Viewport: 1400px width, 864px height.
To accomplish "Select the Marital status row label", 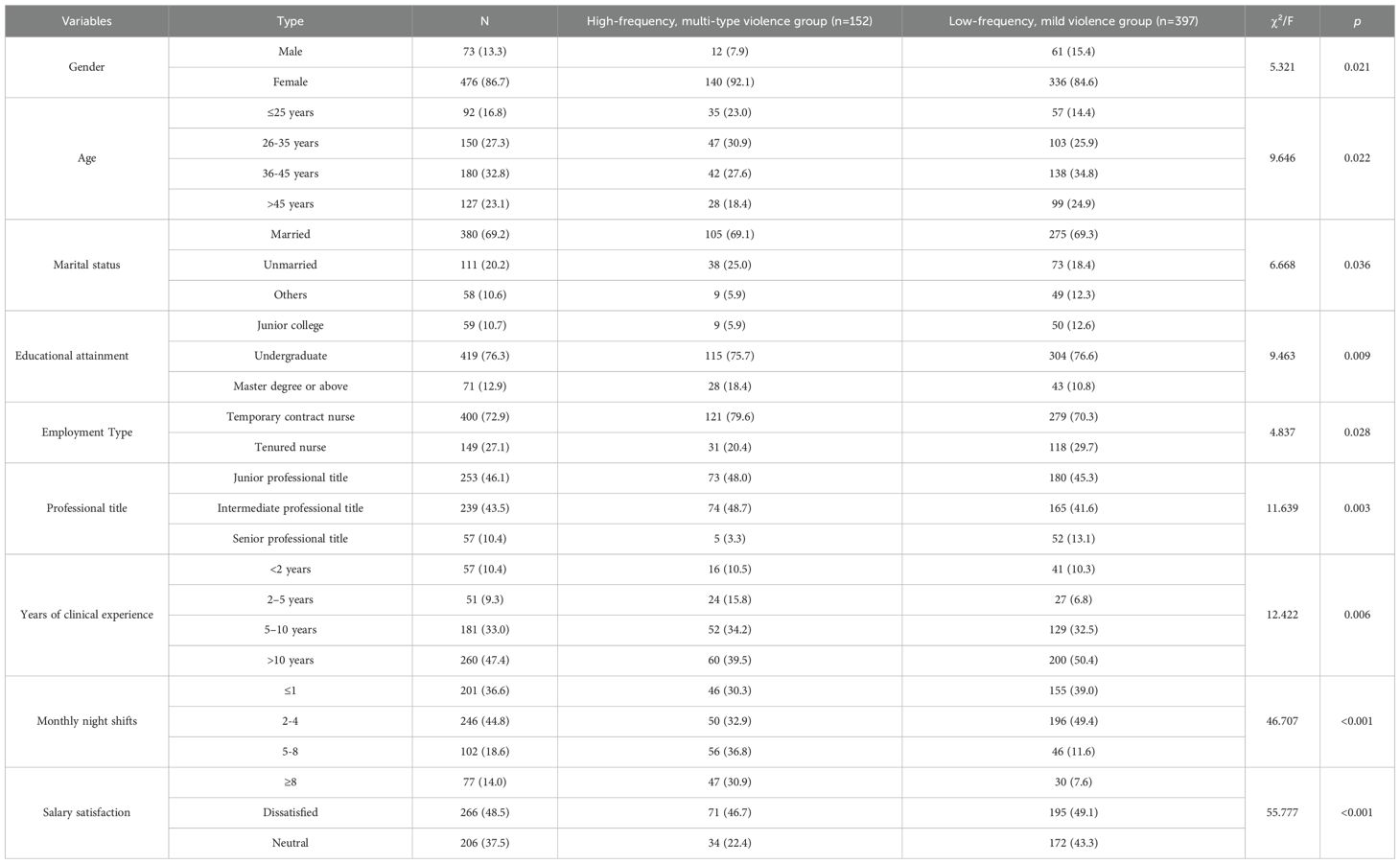I will (86, 265).
